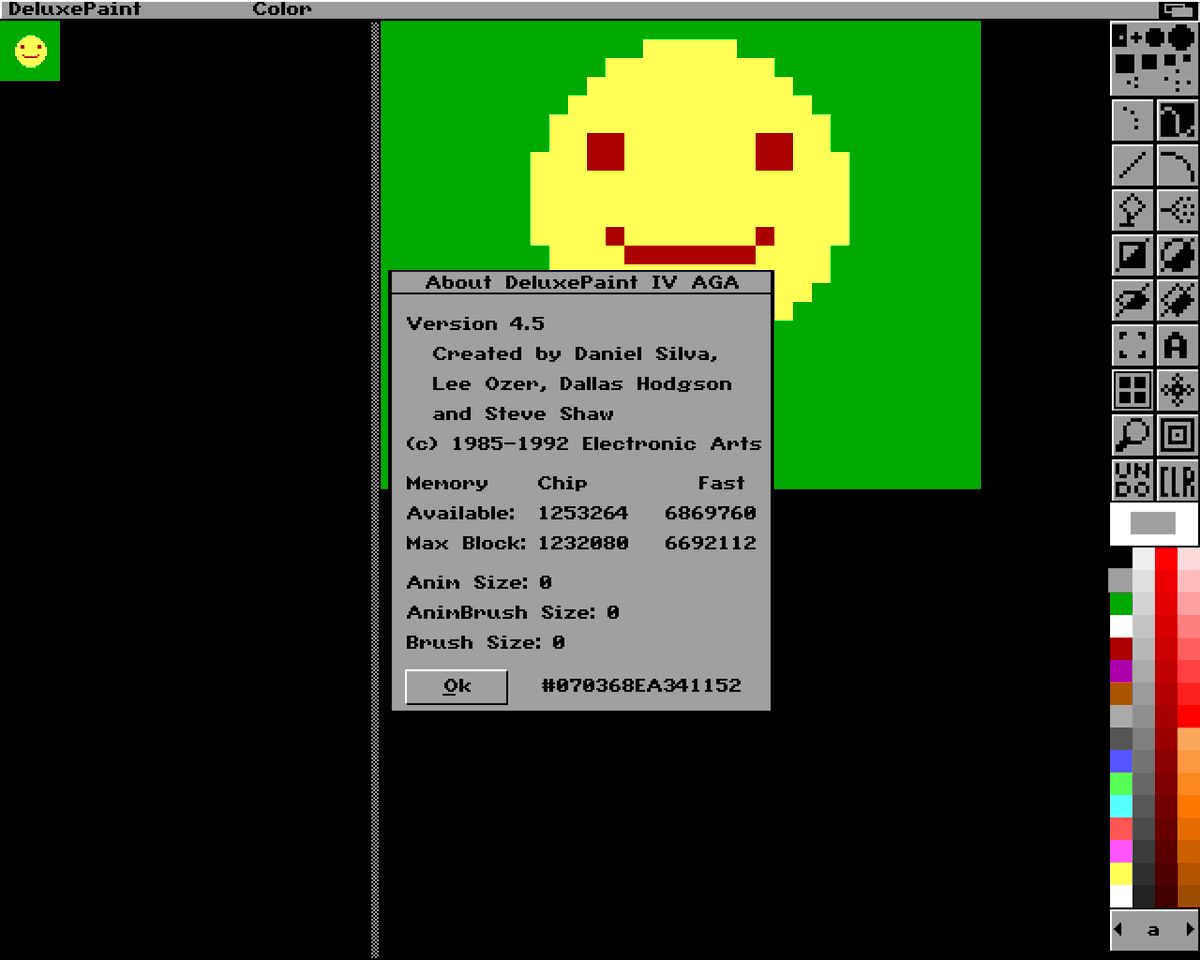Choose the medium round built-in brush
This screenshot has height=960, width=1200.
click(1154, 37)
